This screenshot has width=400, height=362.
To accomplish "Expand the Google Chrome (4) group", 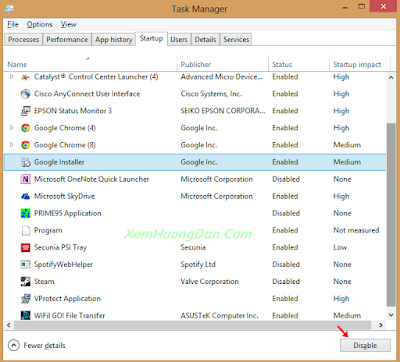I will (x=12, y=128).
